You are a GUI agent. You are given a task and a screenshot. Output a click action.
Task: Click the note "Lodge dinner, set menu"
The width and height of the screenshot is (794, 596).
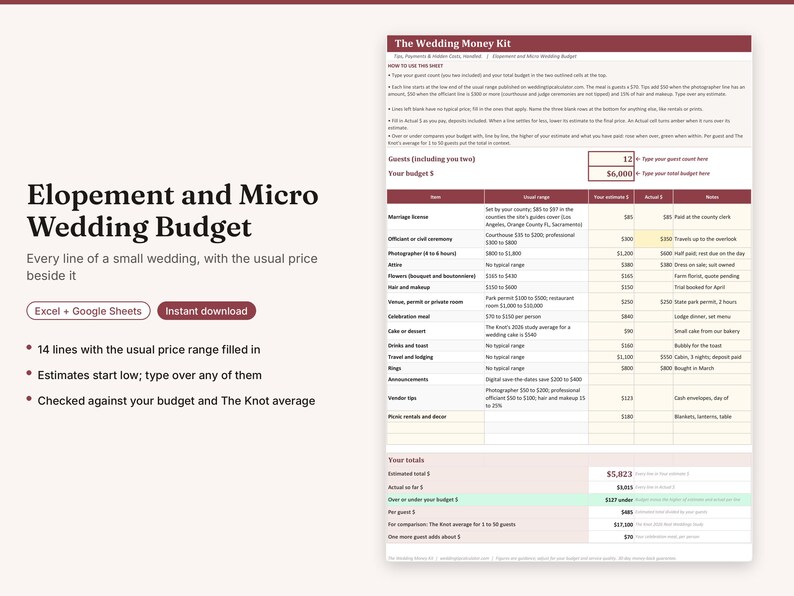pos(703,316)
